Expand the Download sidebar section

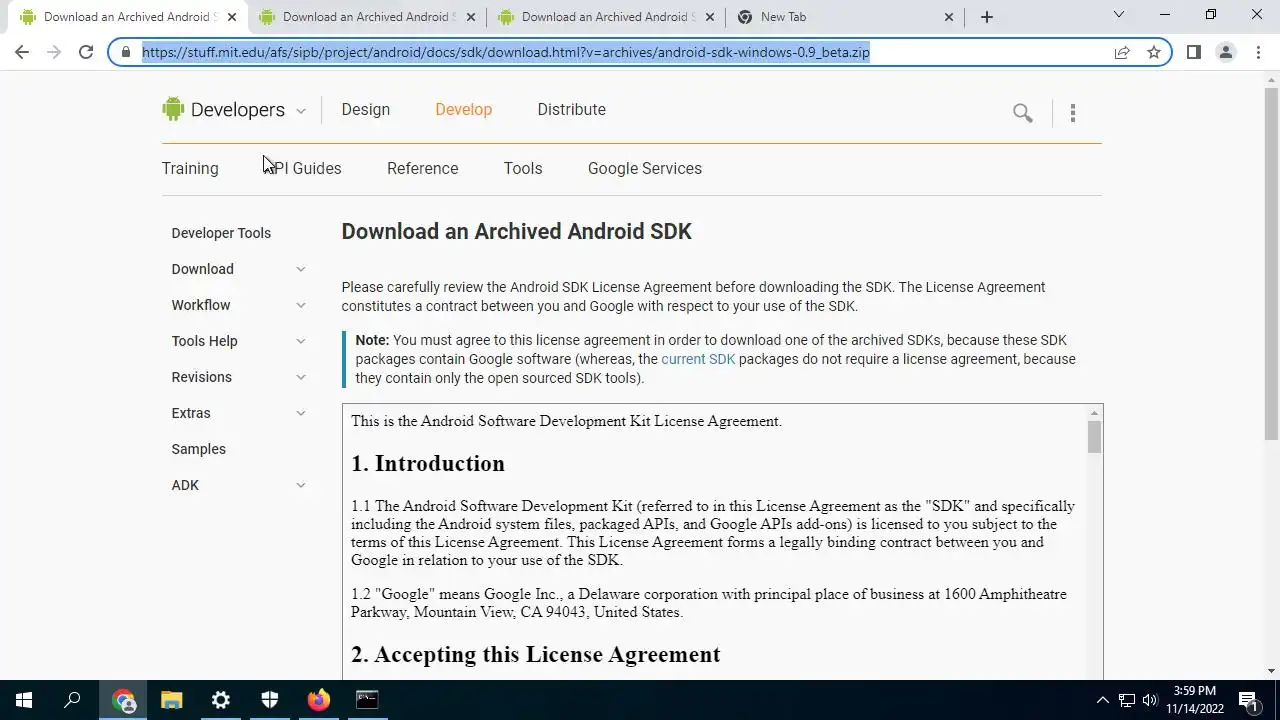(300, 269)
